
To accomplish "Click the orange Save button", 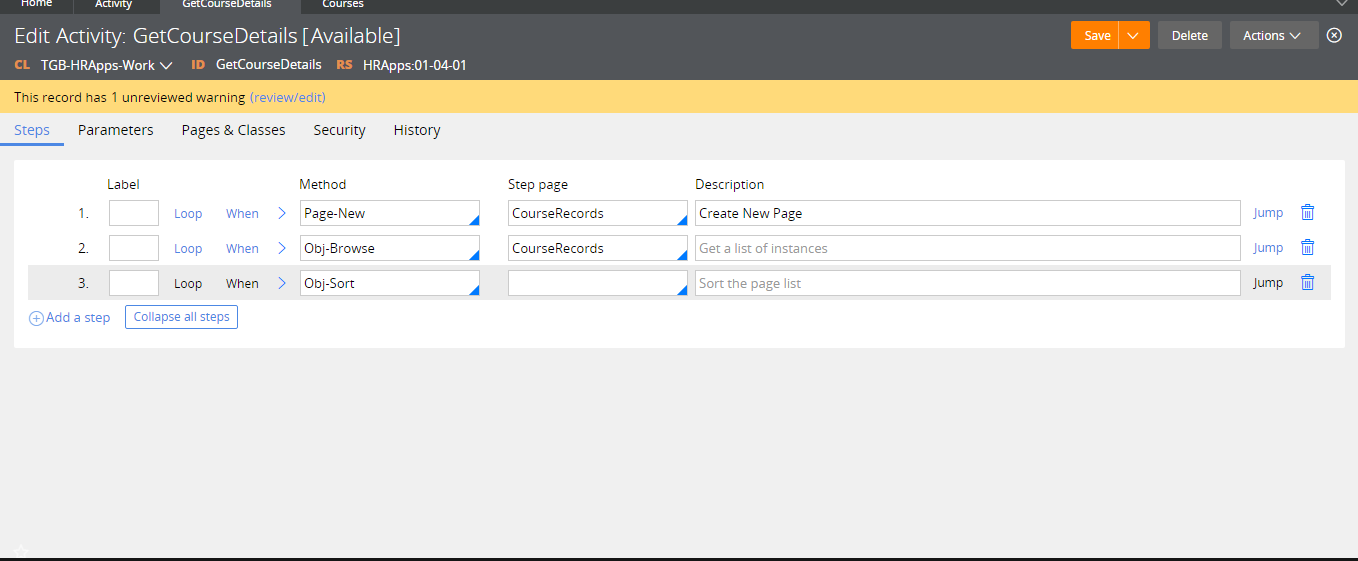I will (1096, 35).
